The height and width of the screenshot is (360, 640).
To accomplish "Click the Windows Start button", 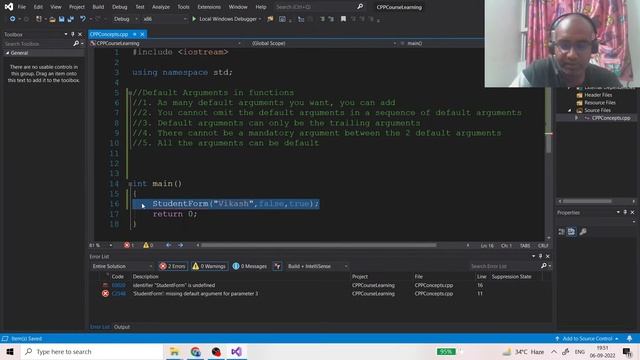I will pyautogui.click(x=10, y=351).
